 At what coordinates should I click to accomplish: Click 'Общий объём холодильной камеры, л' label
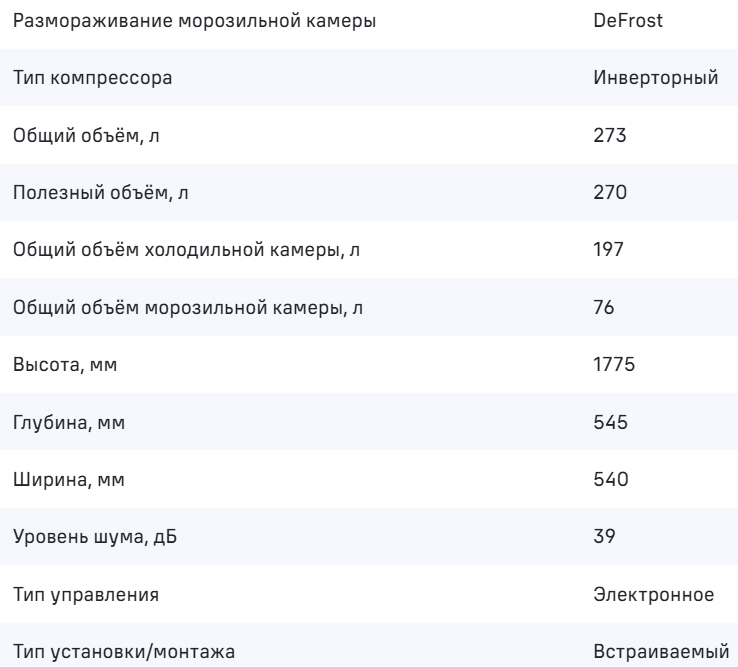click(187, 251)
